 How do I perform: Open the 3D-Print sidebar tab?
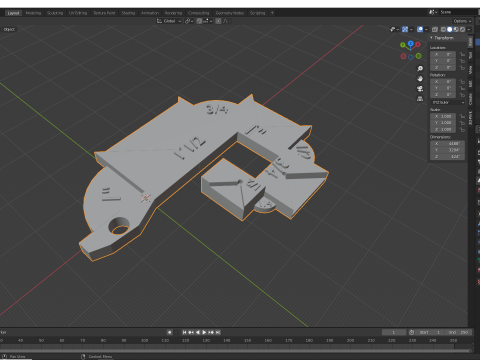tap(471, 118)
